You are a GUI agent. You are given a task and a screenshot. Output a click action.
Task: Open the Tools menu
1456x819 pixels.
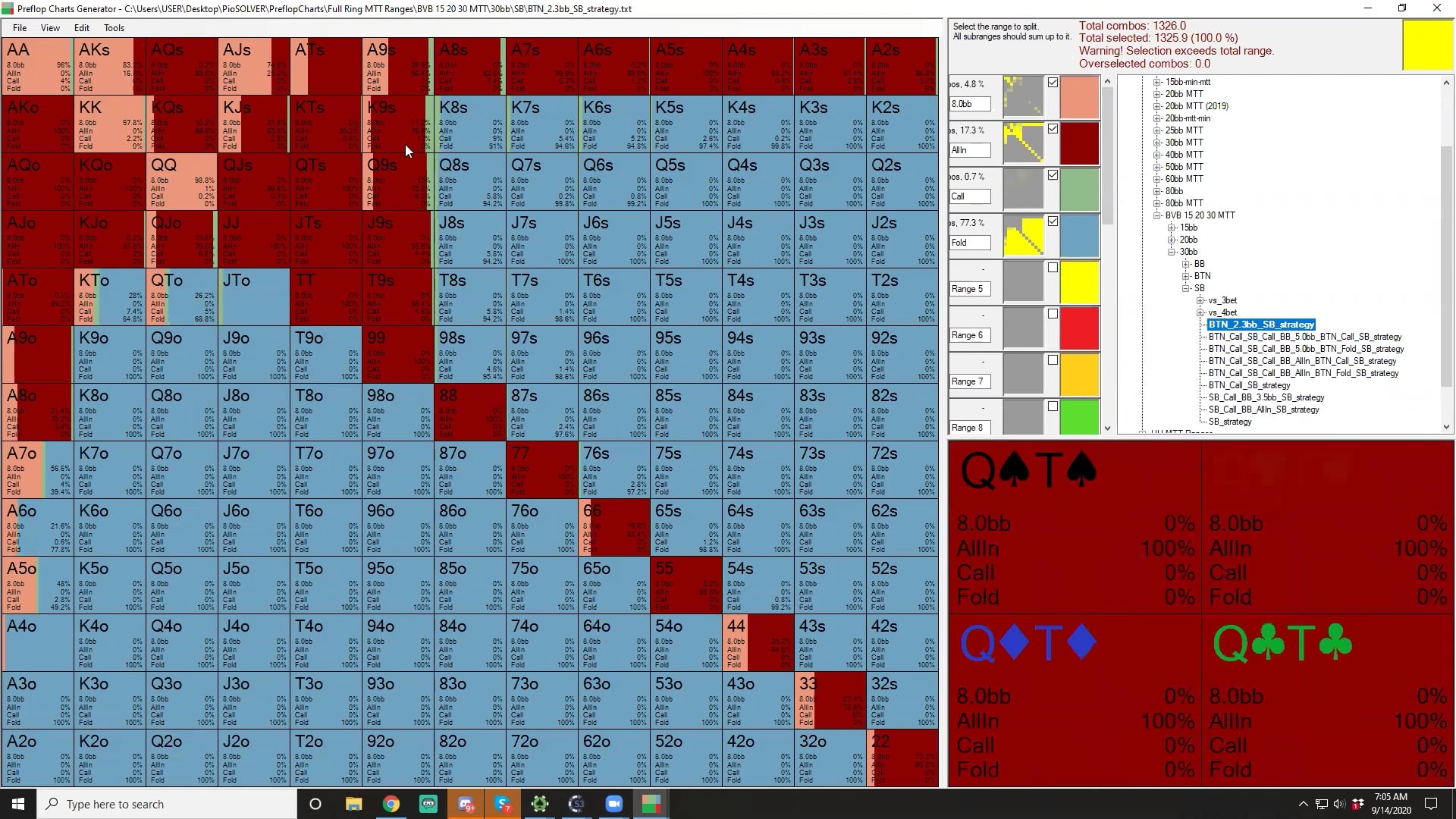pyautogui.click(x=114, y=28)
